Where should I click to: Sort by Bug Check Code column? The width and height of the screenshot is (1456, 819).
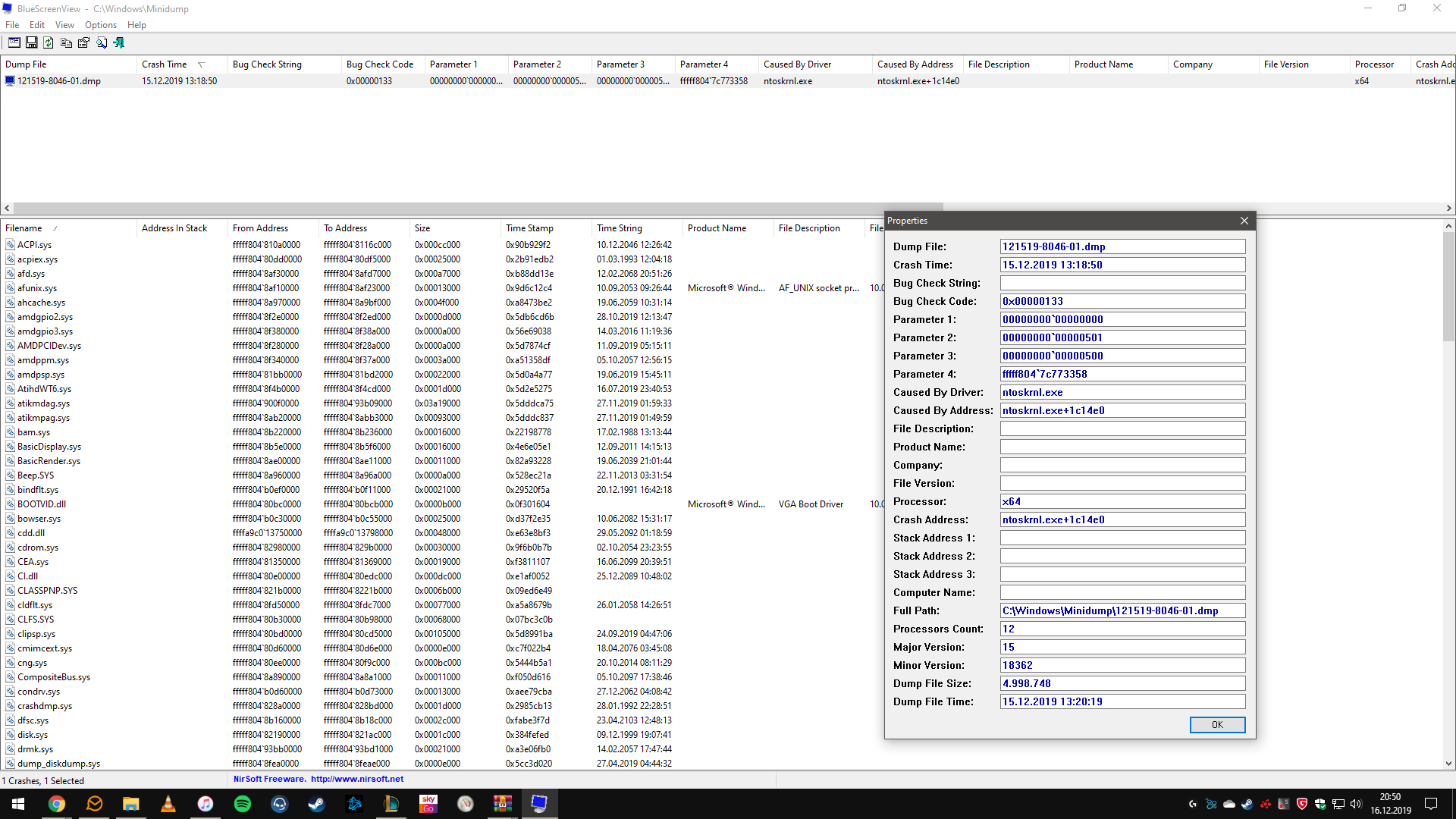click(379, 64)
